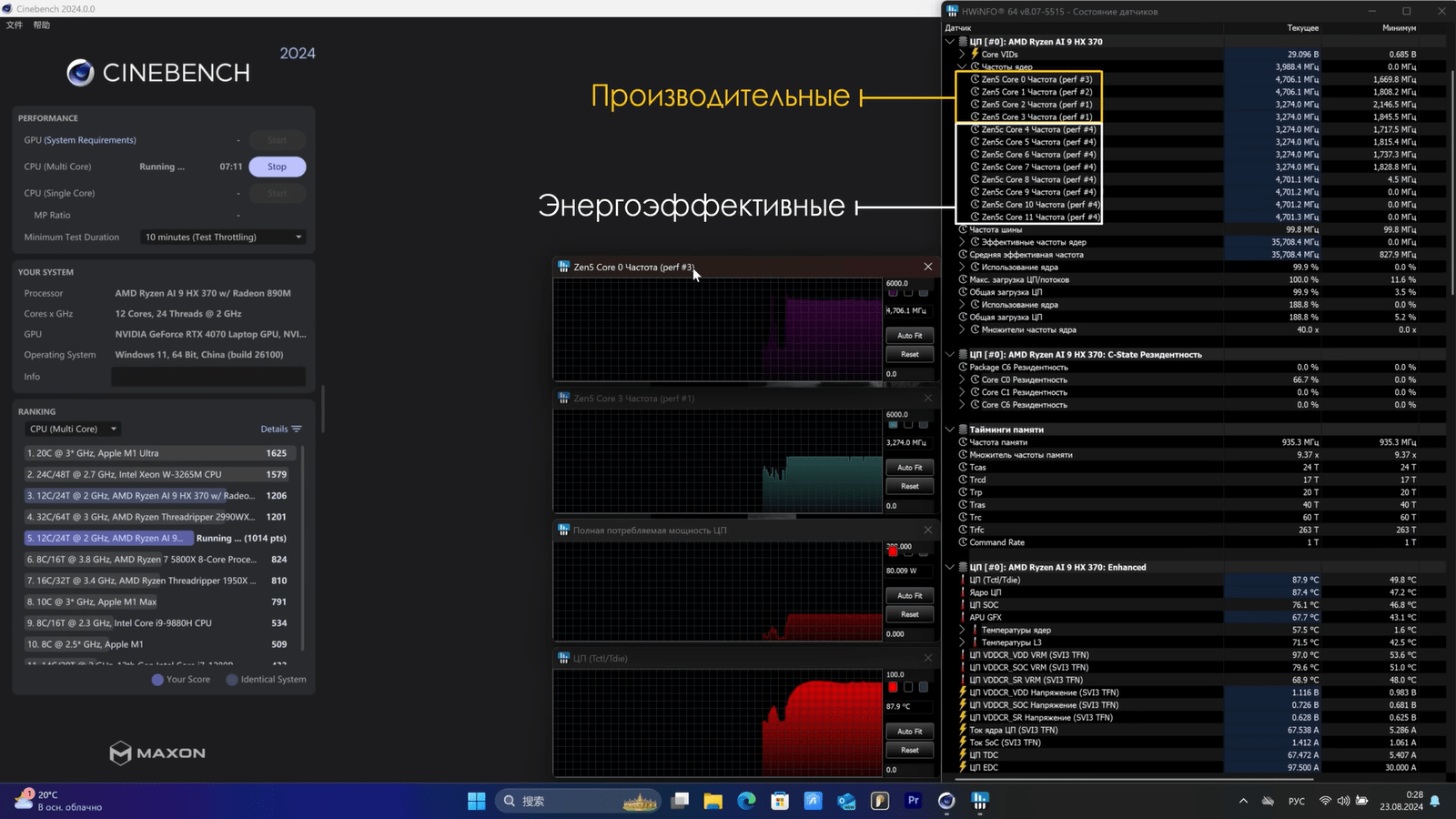Viewport: 1456px width, 819px height.
Task: Select Zen5c Core 11 Частота sensor row
Action: click(1192, 217)
